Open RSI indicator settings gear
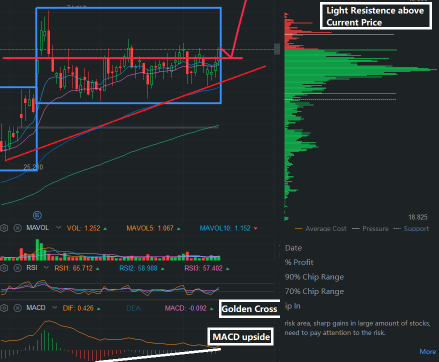The height and width of the screenshot is (362, 439). click(4, 268)
